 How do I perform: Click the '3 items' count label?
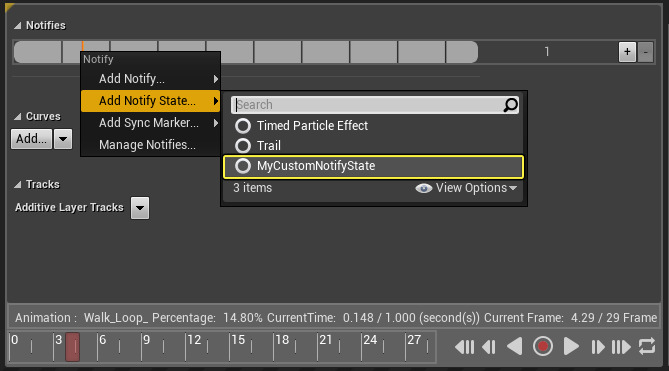tap(253, 188)
